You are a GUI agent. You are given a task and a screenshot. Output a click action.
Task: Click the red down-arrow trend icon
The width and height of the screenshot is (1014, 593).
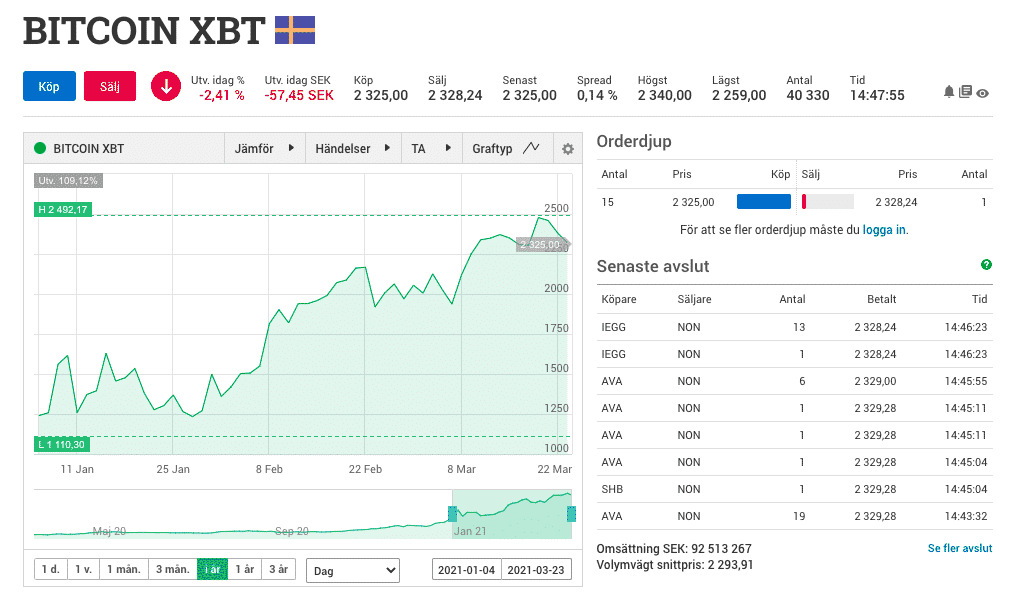pyautogui.click(x=166, y=87)
